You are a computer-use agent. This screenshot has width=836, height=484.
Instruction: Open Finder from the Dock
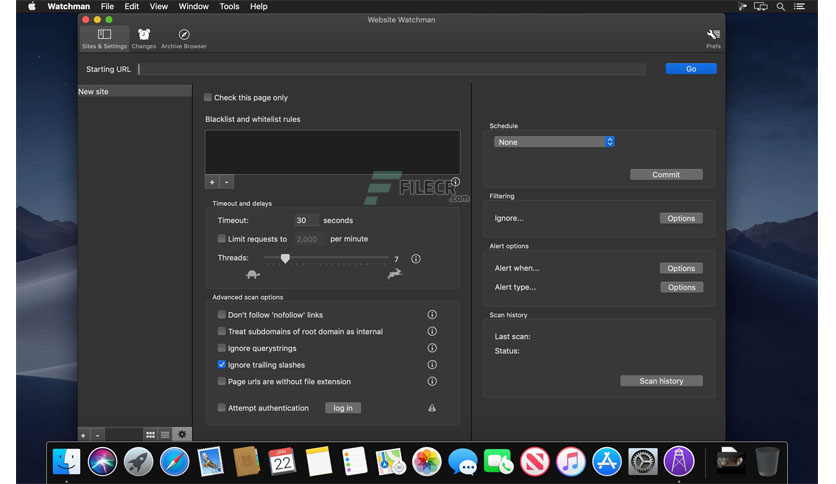[66, 461]
